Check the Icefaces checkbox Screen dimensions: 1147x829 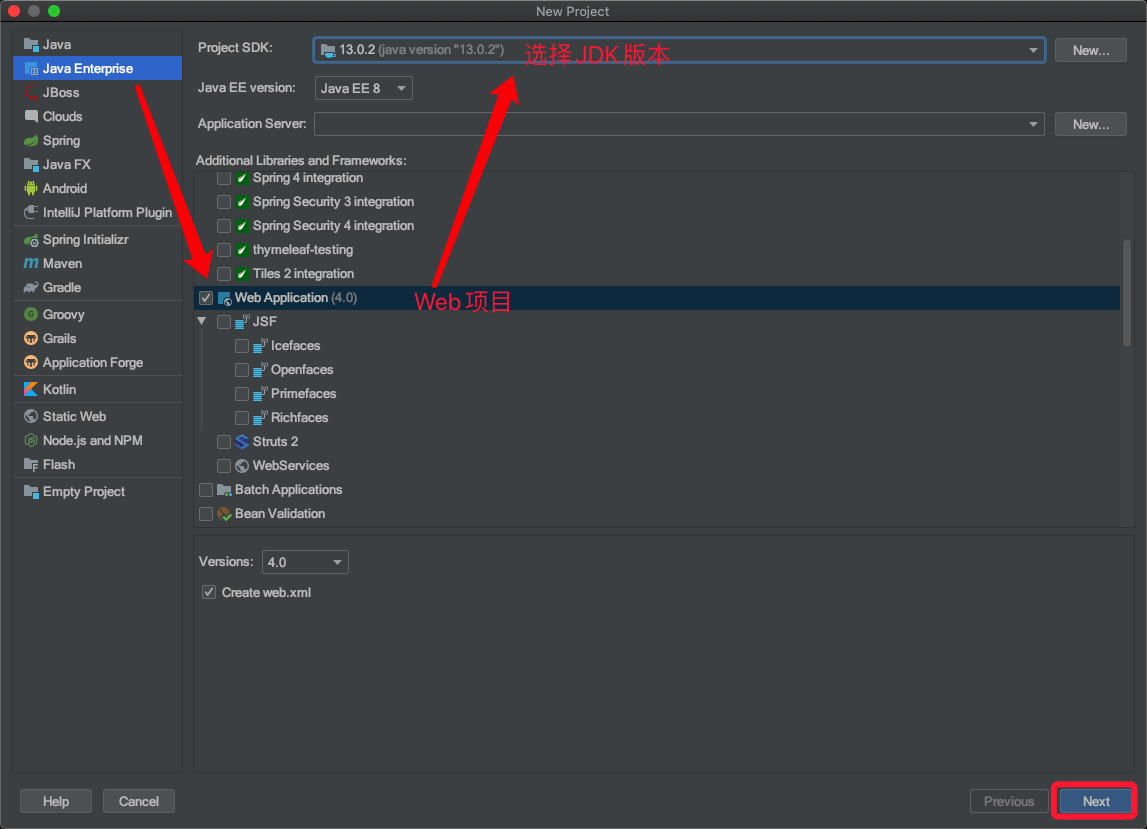(242, 346)
